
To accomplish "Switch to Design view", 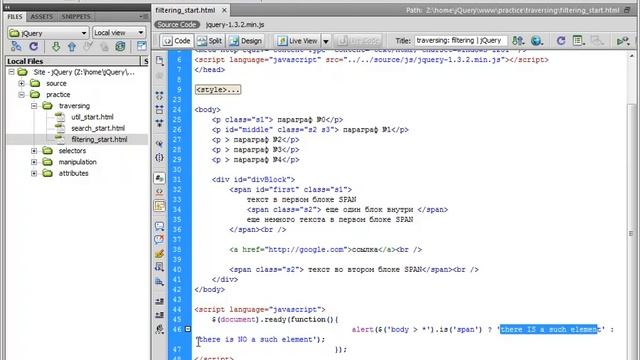I will click(x=246, y=41).
